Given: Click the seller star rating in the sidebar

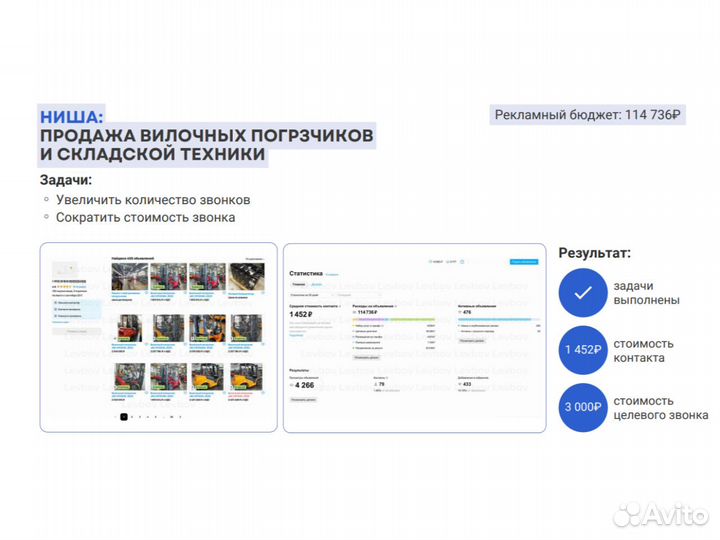Looking at the screenshot, I should 64,287.
